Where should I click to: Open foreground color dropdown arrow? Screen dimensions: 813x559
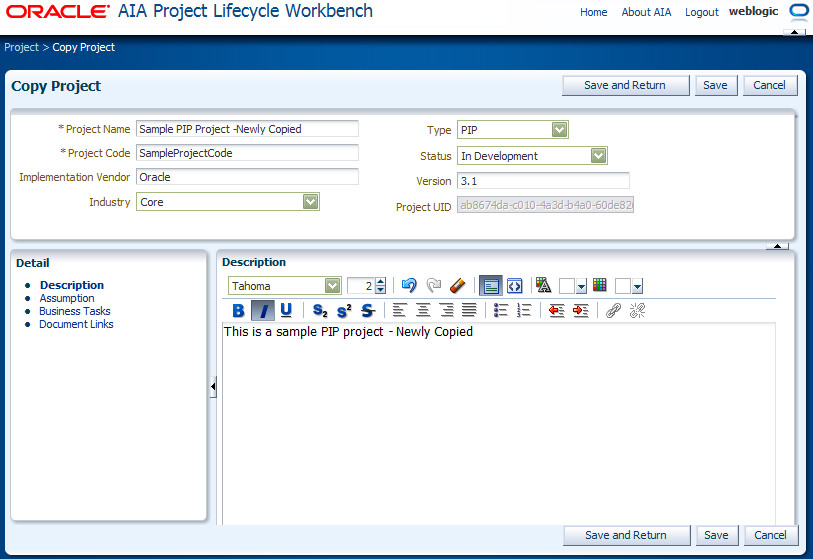(x=581, y=286)
